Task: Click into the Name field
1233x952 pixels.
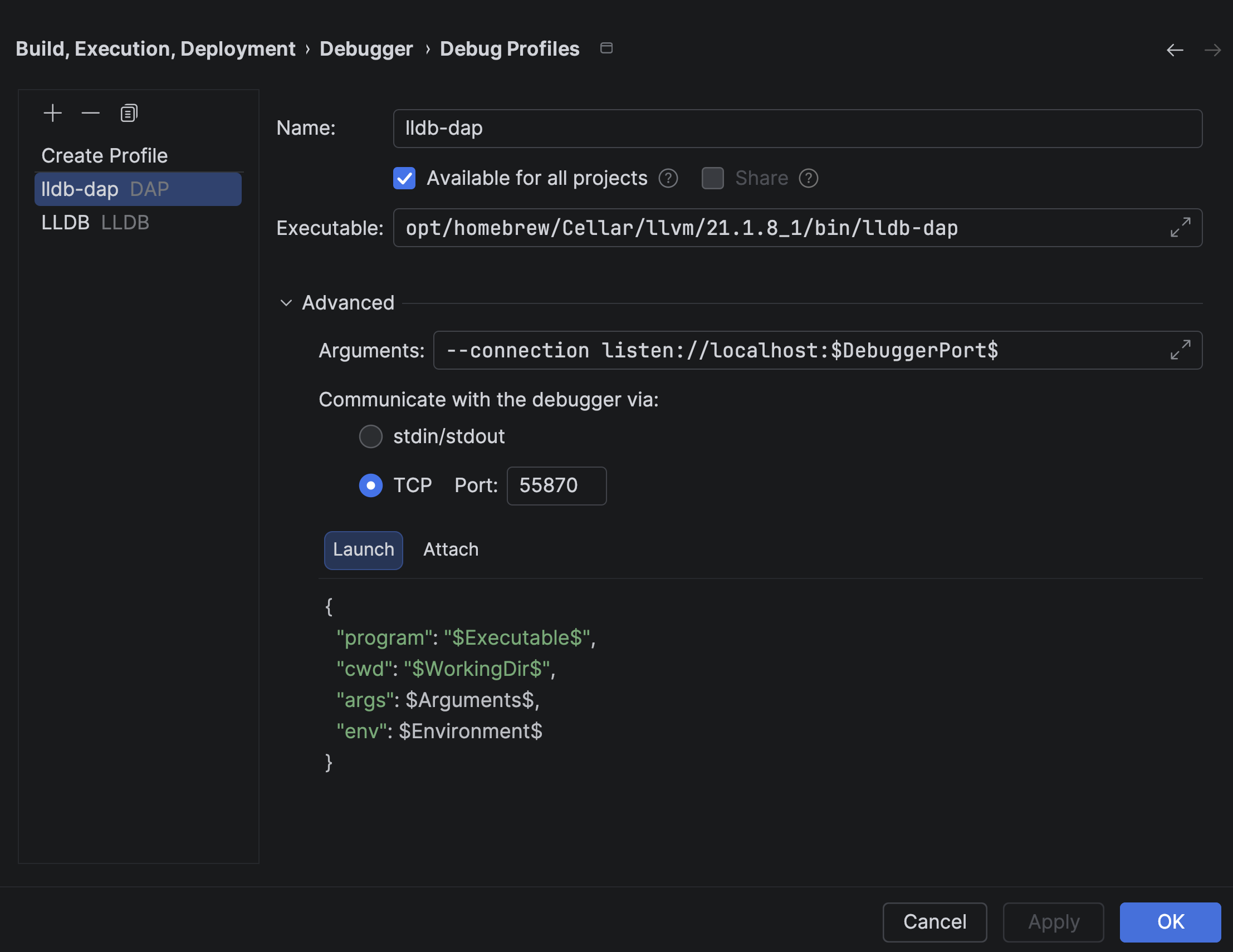Action: coord(797,129)
